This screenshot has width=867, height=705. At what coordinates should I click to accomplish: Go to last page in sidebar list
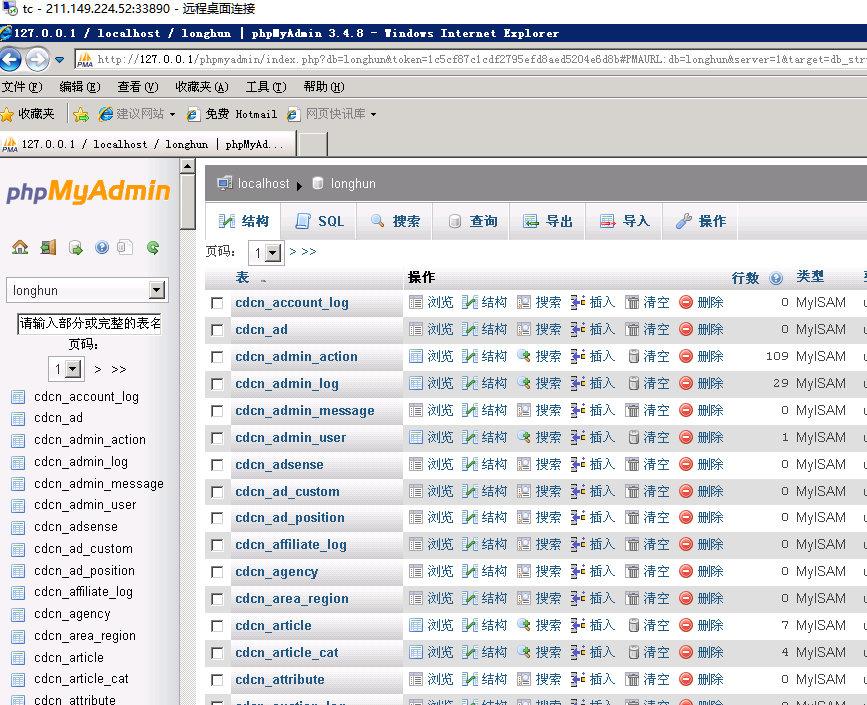(118, 369)
